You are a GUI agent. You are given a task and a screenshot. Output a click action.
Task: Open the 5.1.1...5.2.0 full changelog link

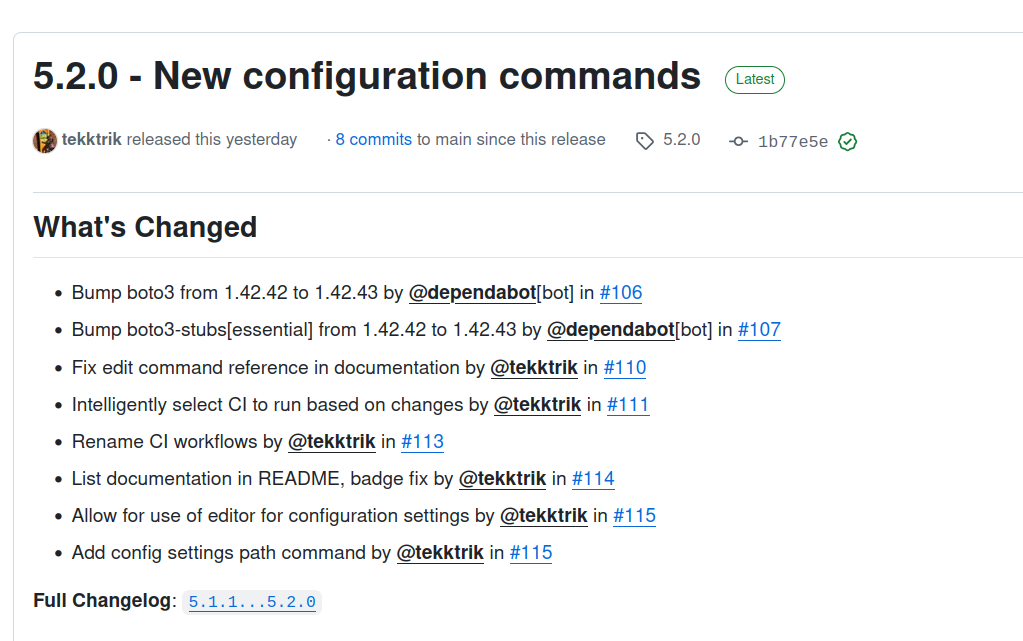pyautogui.click(x=252, y=602)
